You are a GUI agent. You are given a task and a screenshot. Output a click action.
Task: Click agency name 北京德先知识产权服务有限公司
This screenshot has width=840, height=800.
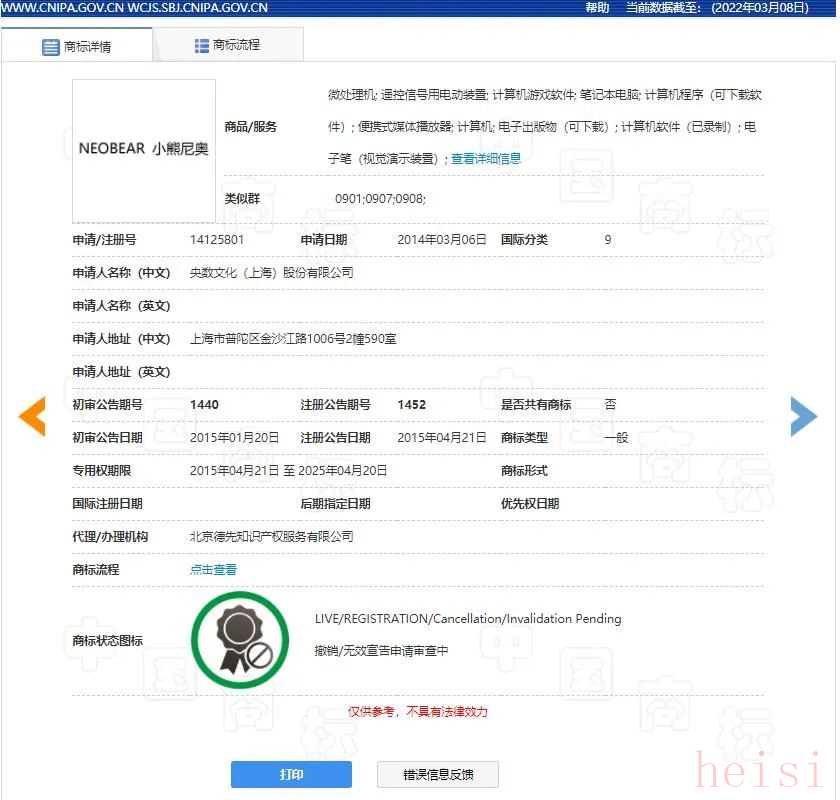click(x=271, y=537)
